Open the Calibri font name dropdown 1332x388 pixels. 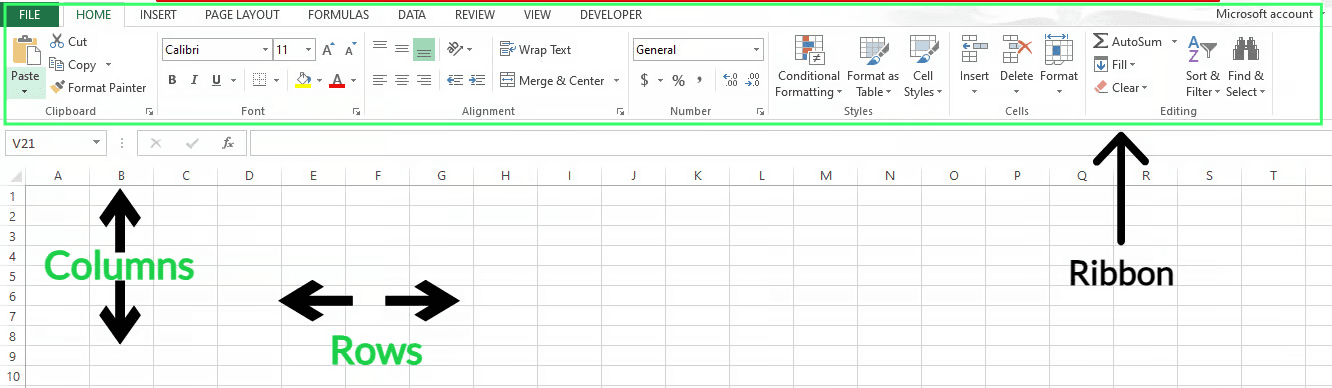point(265,50)
